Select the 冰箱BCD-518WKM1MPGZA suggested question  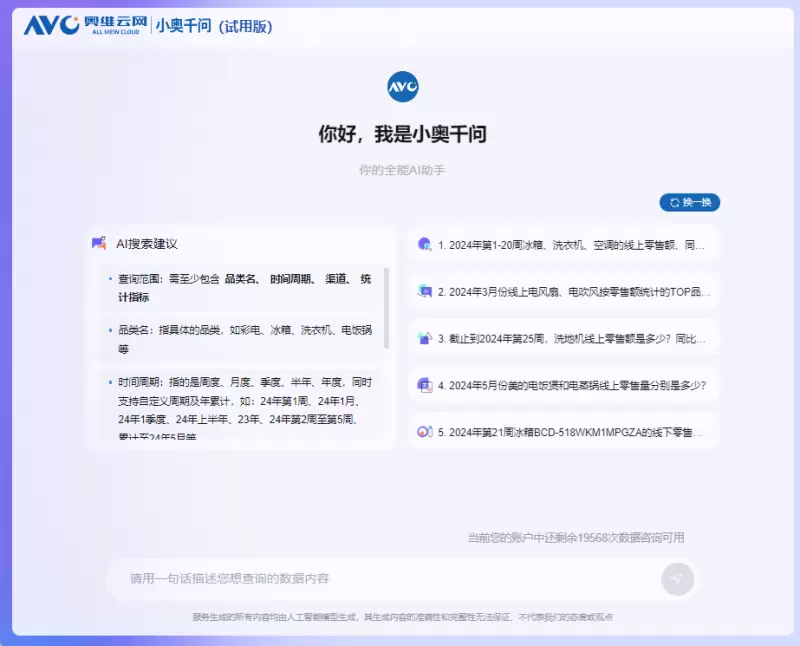[572, 432]
